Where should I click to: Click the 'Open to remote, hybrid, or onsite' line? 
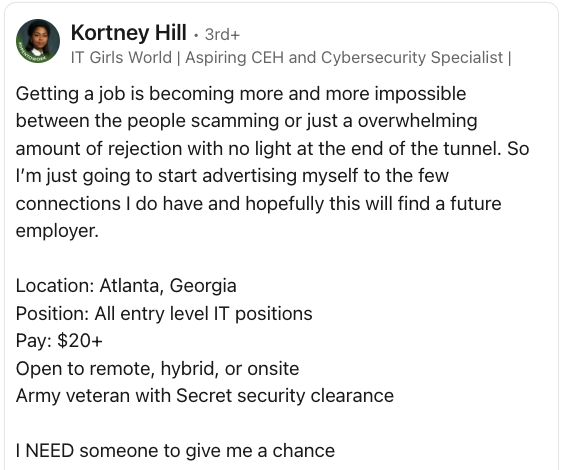pos(158,369)
